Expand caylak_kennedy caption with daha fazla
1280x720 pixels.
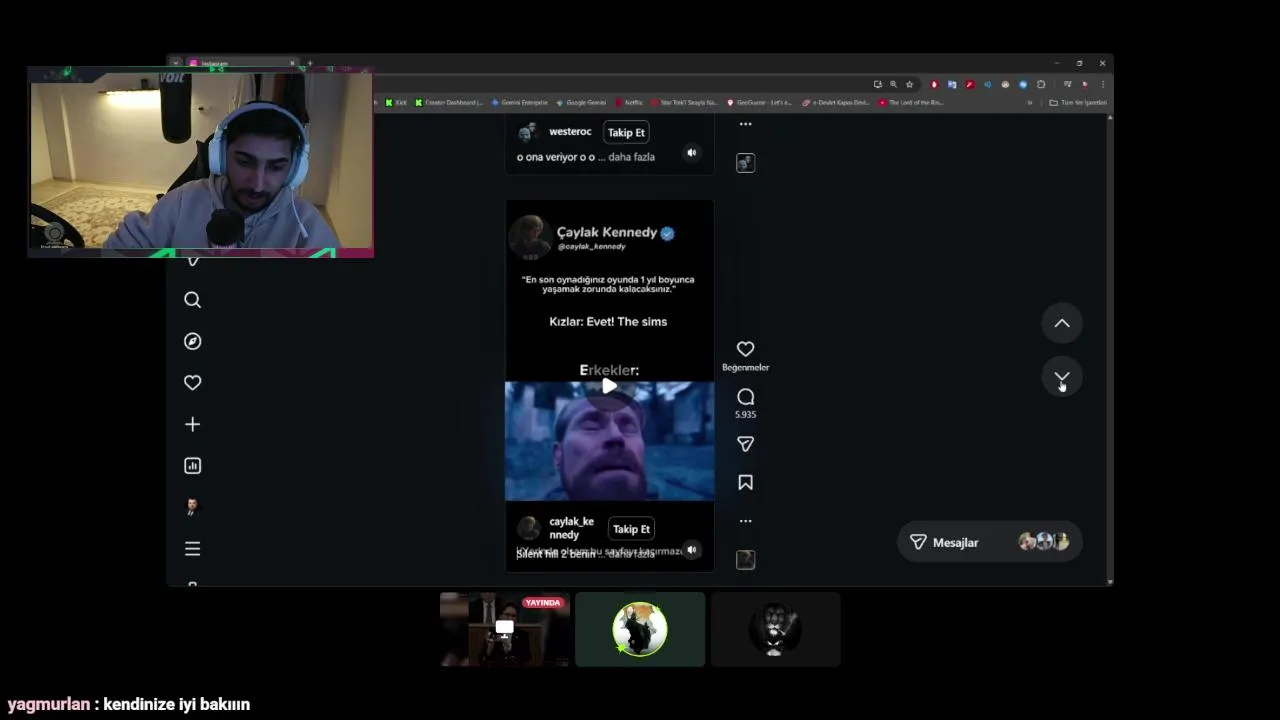632,554
